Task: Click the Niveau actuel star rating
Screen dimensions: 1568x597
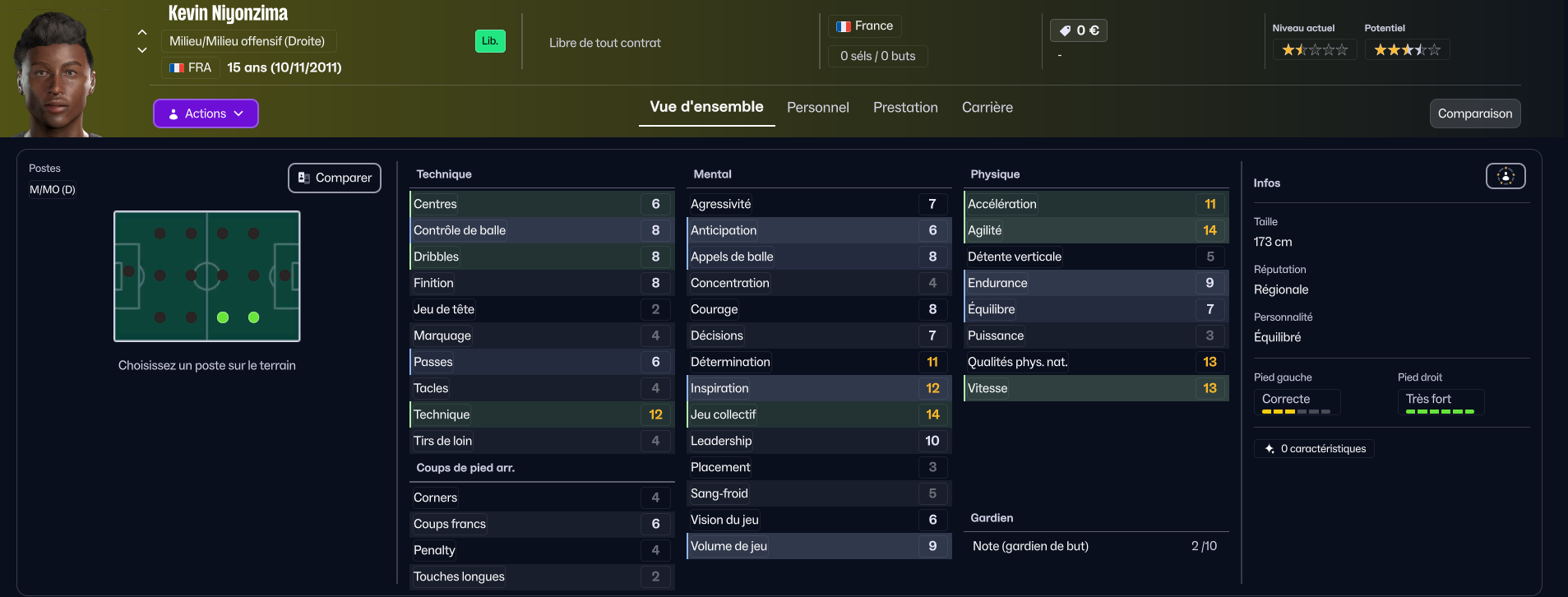Action: (1314, 50)
